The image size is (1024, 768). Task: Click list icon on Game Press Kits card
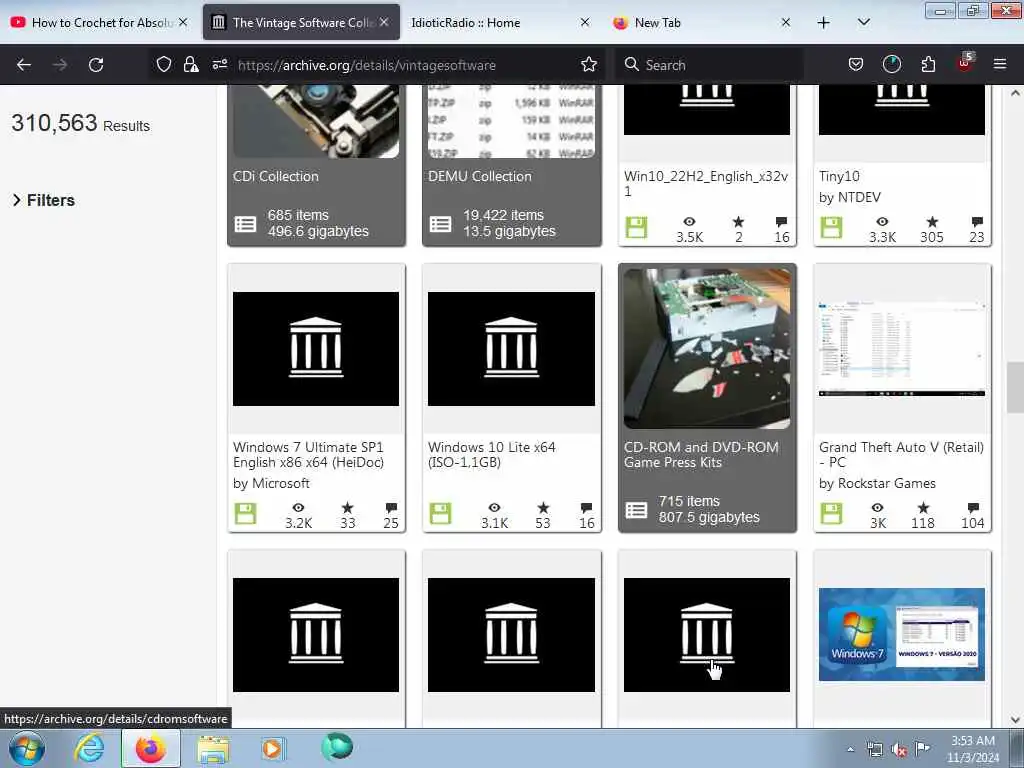coord(636,510)
